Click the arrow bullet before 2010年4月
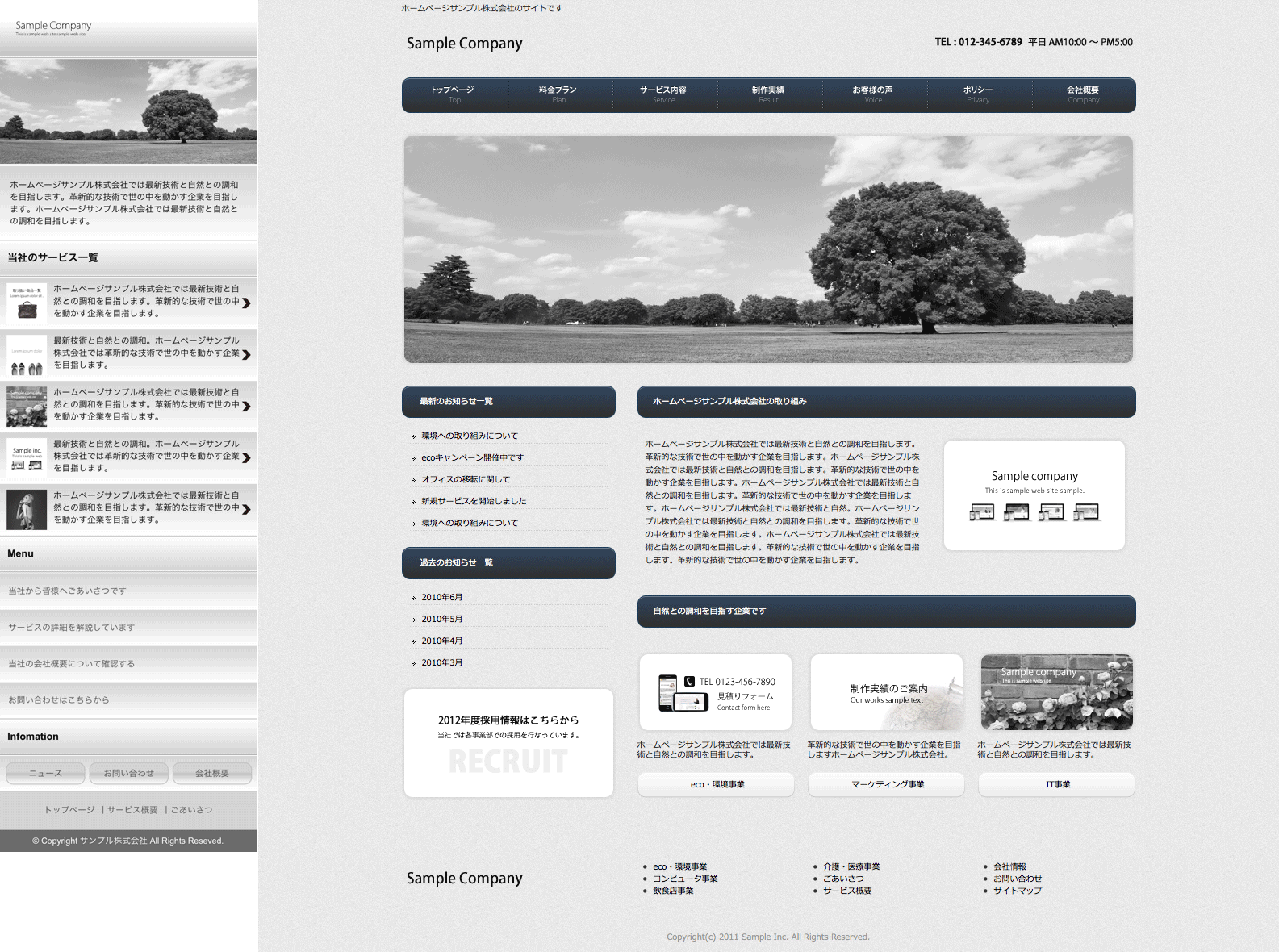 click(x=414, y=641)
